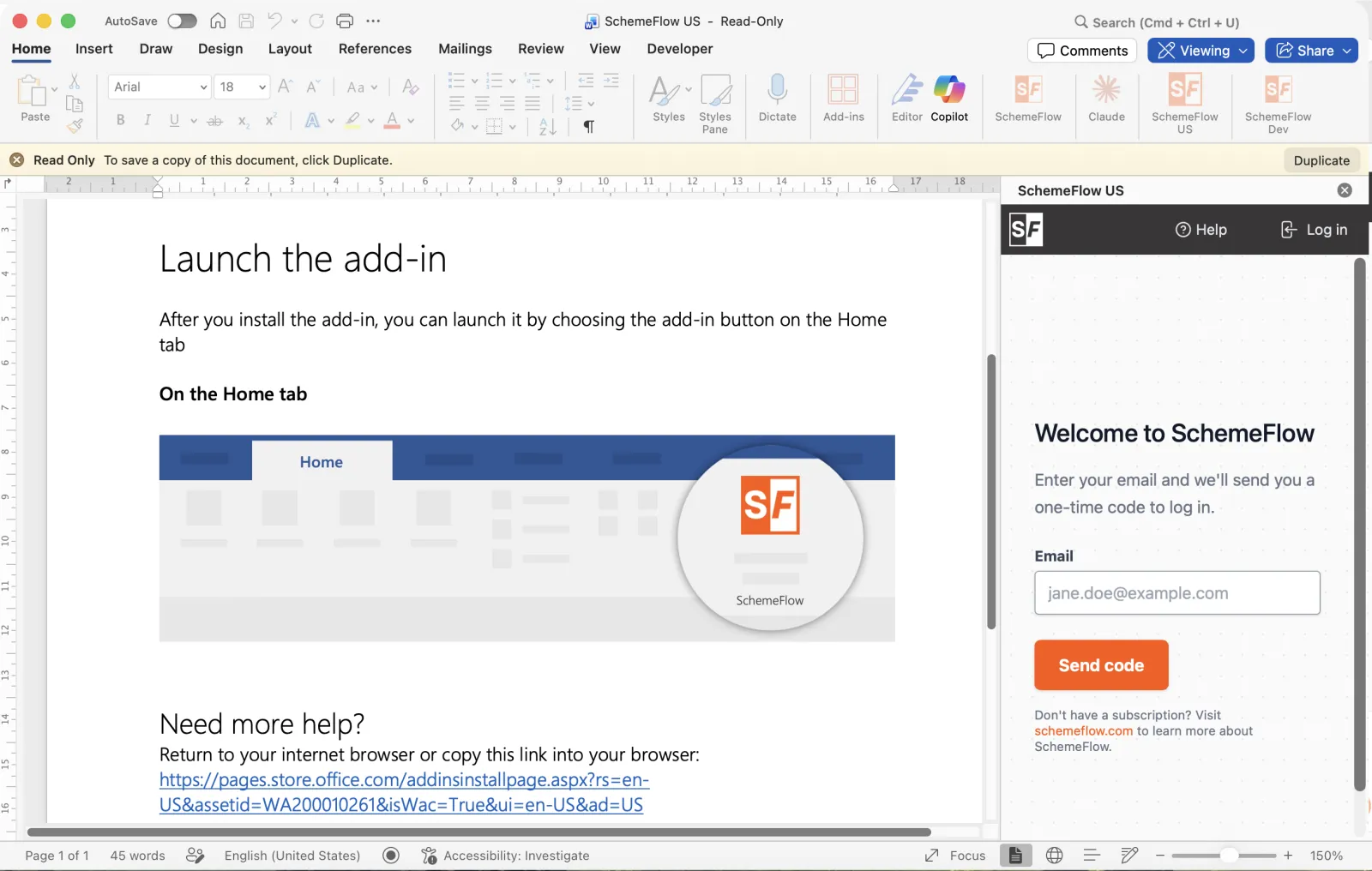Go to the Design tab

(220, 49)
